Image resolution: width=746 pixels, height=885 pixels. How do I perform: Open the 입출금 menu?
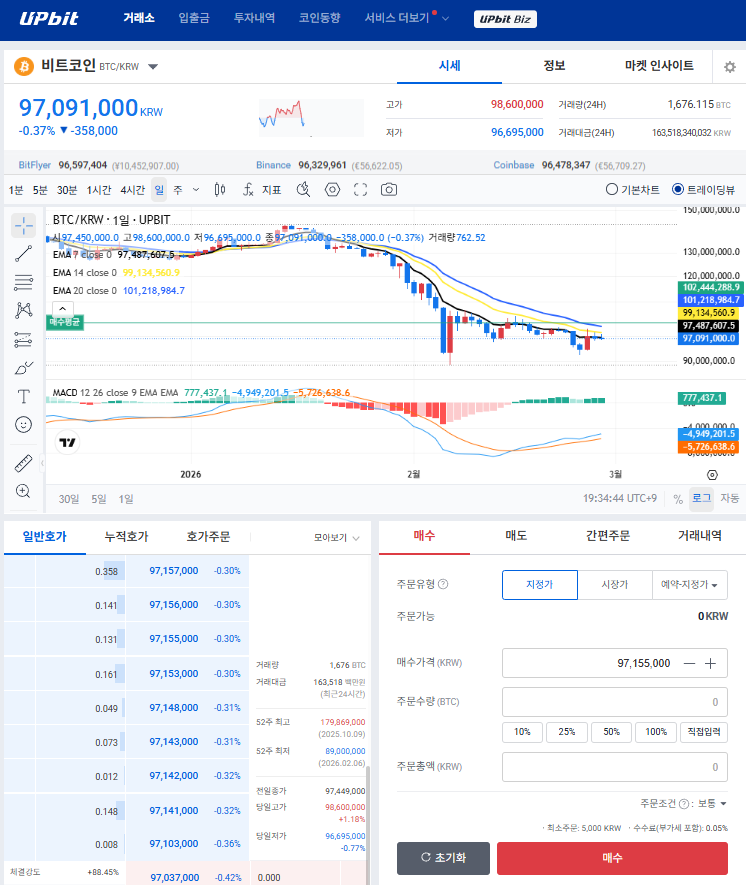click(194, 18)
